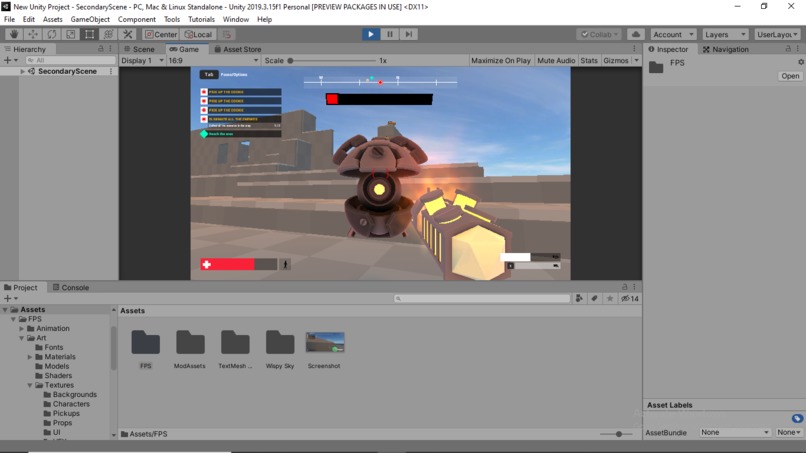The width and height of the screenshot is (806, 453).
Task: Open AssetBundle None dropdown
Action: (x=735, y=432)
